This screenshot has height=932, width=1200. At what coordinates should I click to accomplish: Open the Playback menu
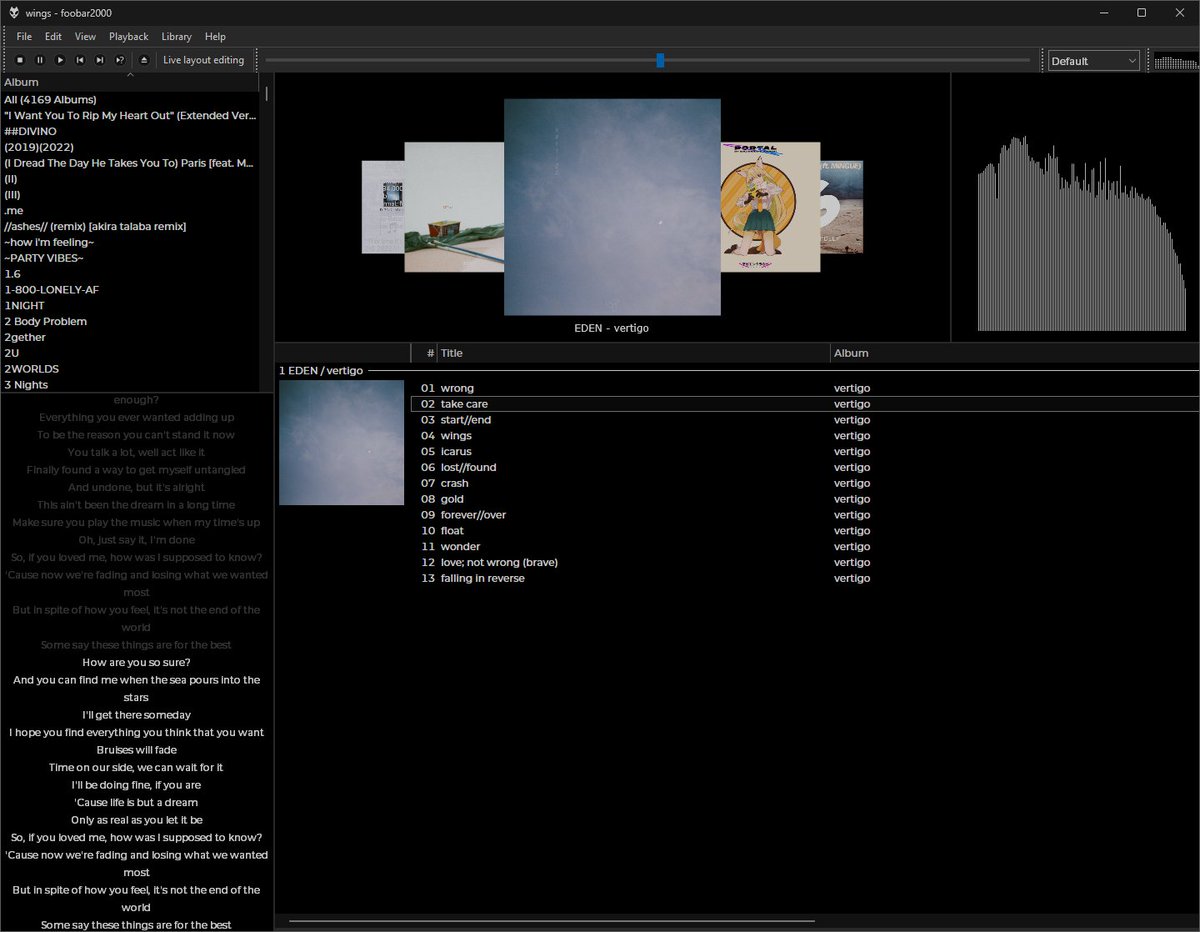[x=129, y=36]
